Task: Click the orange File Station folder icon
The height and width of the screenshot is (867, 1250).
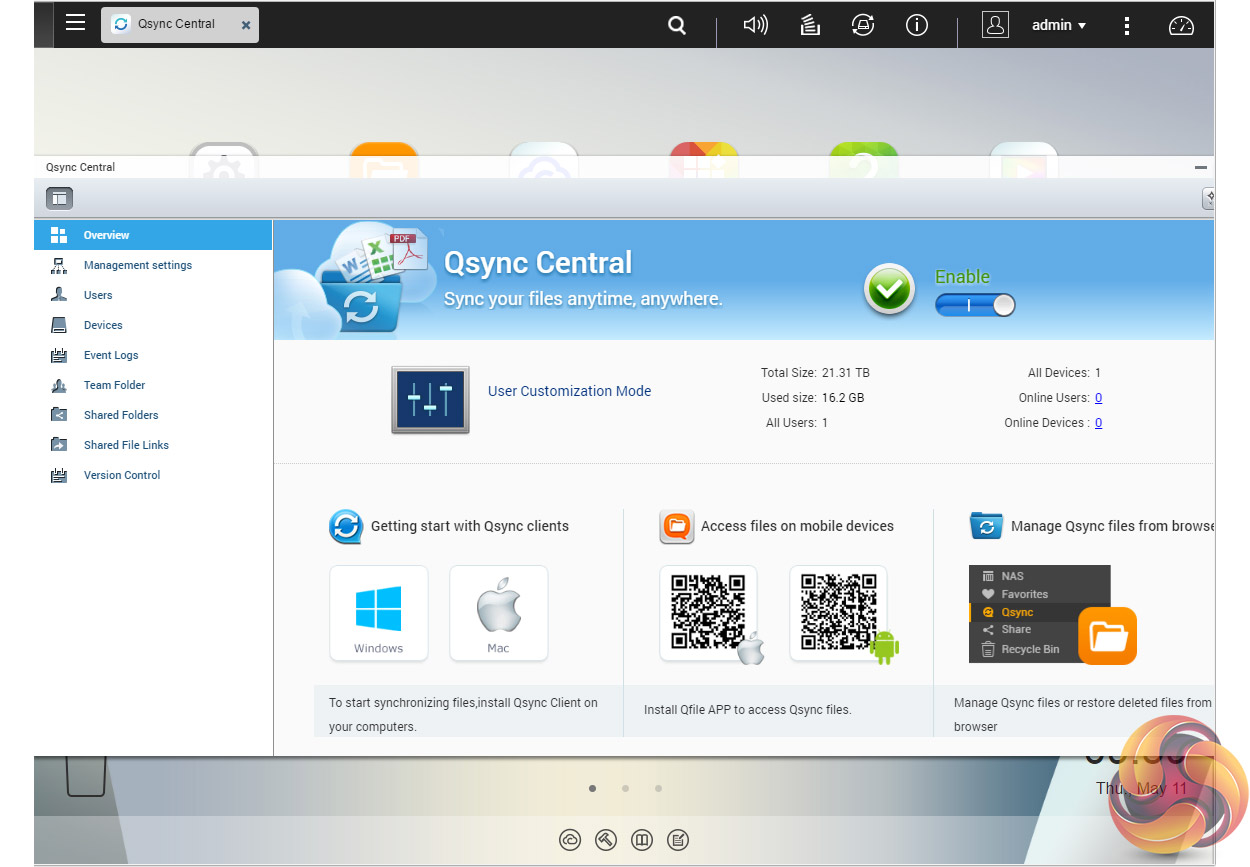Action: pos(1107,636)
